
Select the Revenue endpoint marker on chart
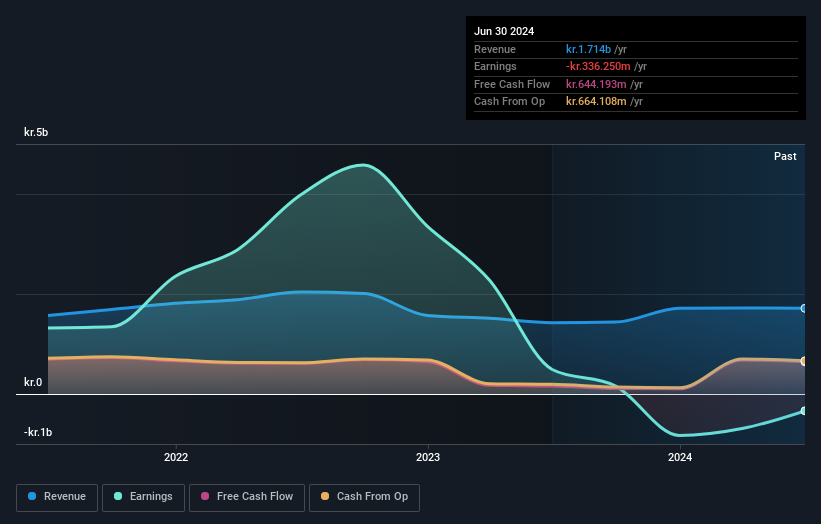(x=804, y=308)
